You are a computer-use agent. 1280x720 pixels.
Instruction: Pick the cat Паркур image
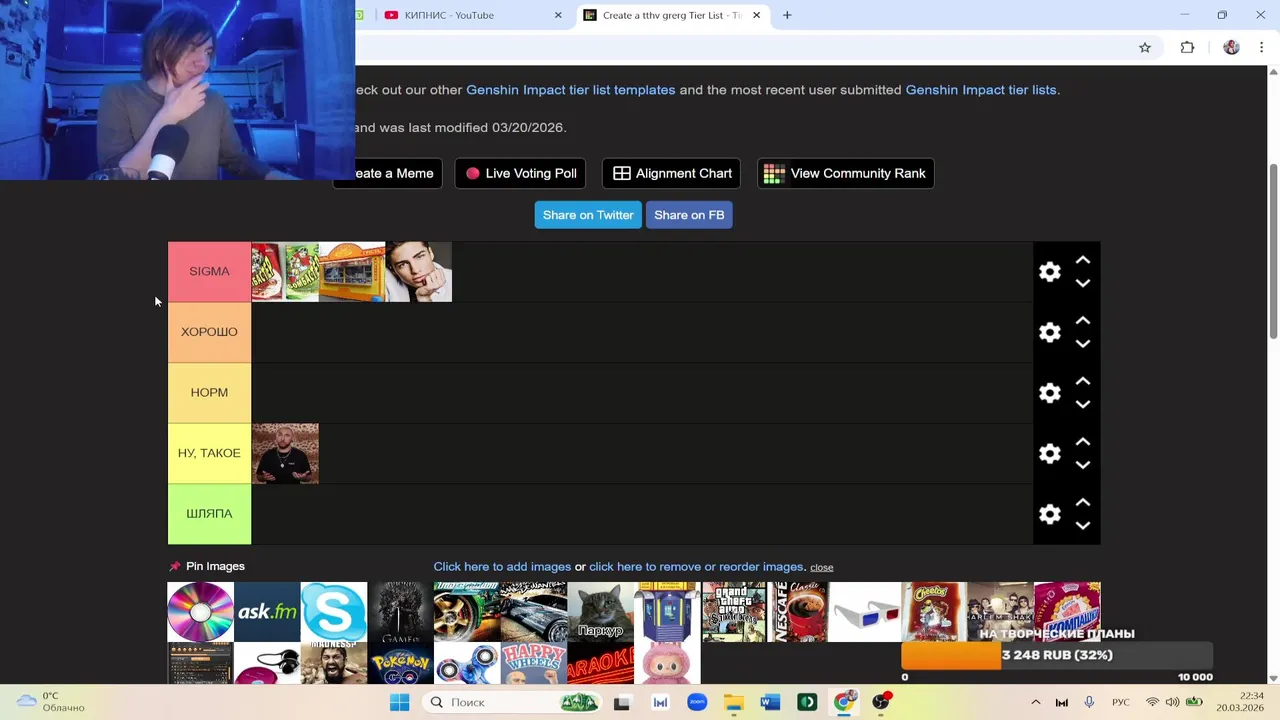tap(600, 612)
